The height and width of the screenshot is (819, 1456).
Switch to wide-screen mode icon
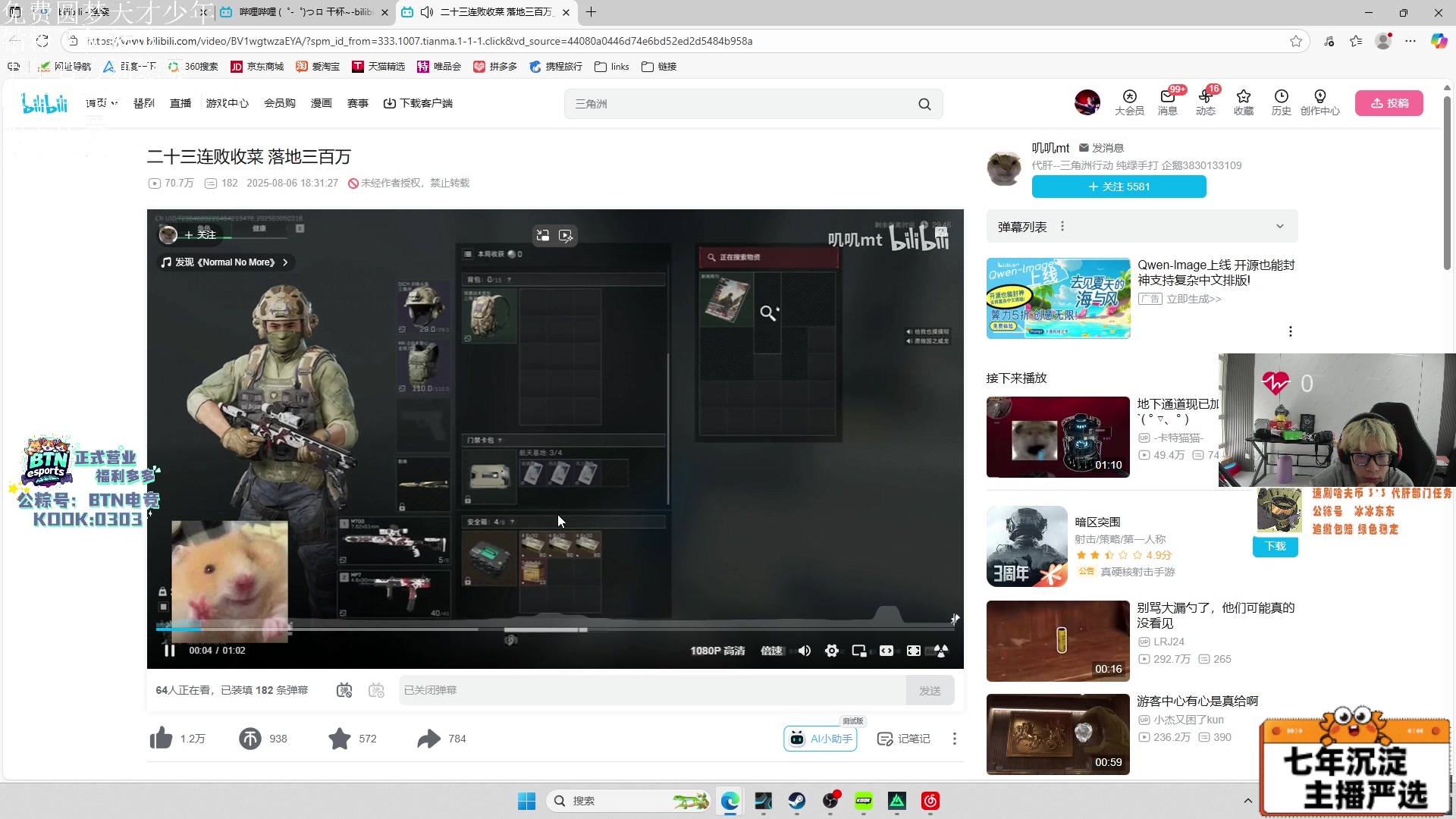(886, 651)
